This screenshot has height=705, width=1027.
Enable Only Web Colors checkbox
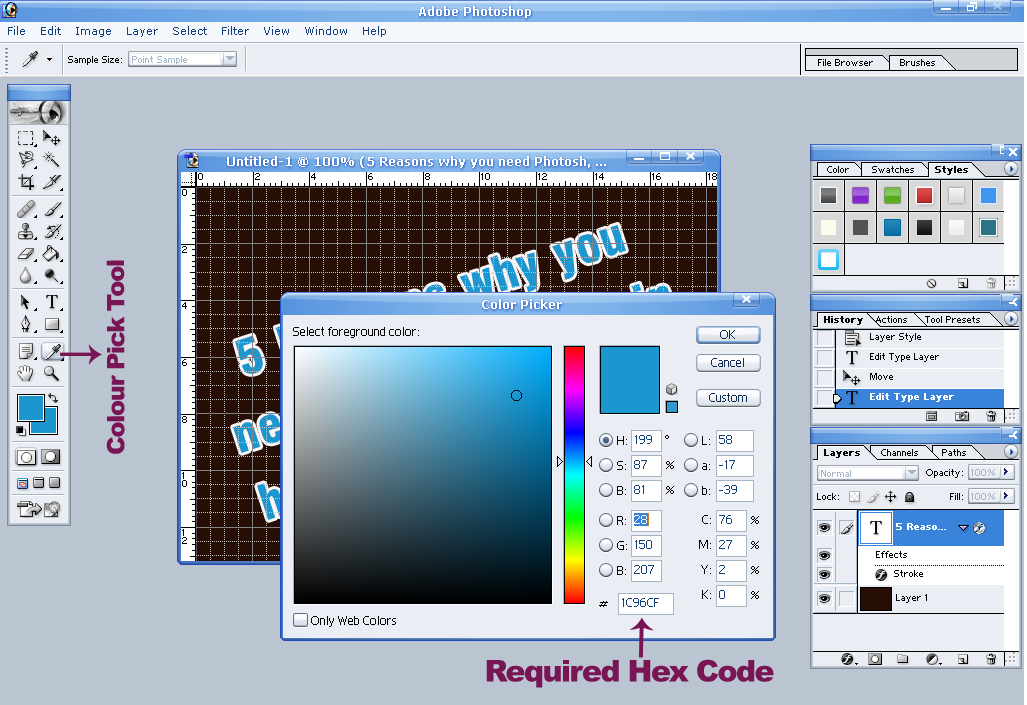301,620
